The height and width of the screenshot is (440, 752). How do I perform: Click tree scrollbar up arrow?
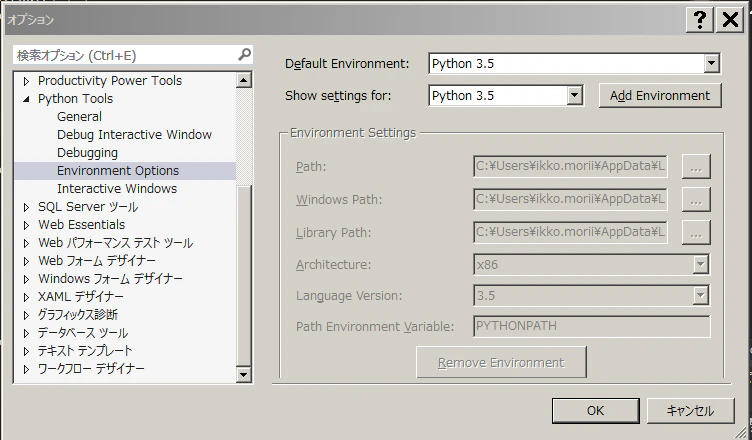tap(244, 80)
